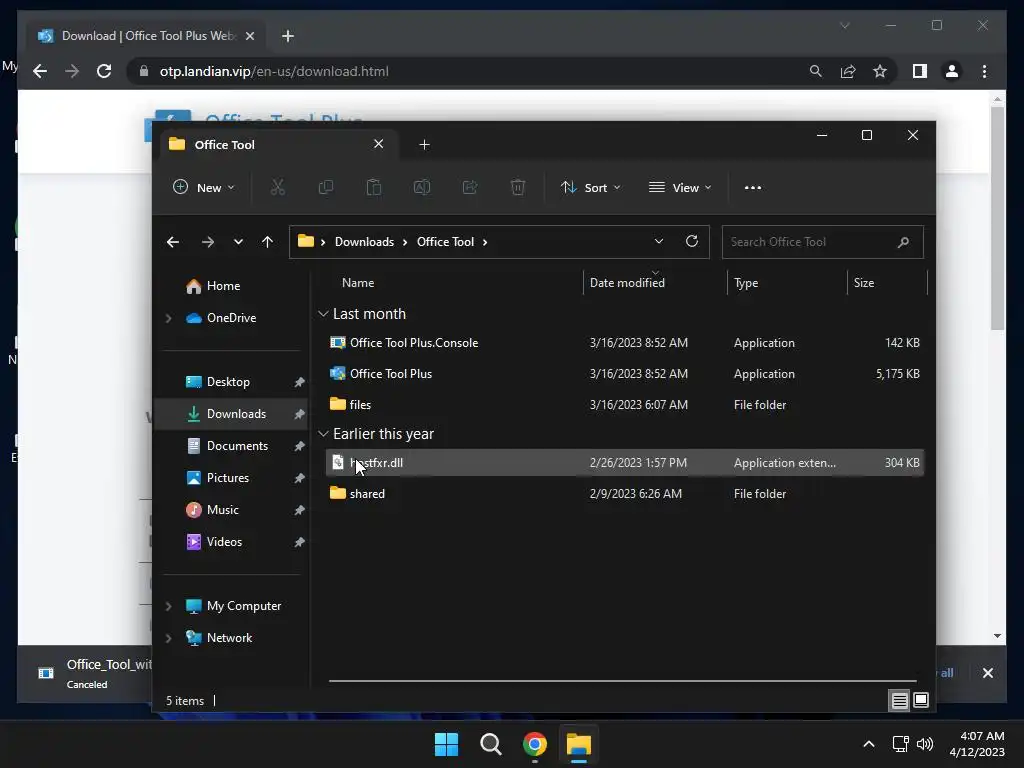Sort by the Name column header
Viewport: 1024px width, 768px height.
358,283
